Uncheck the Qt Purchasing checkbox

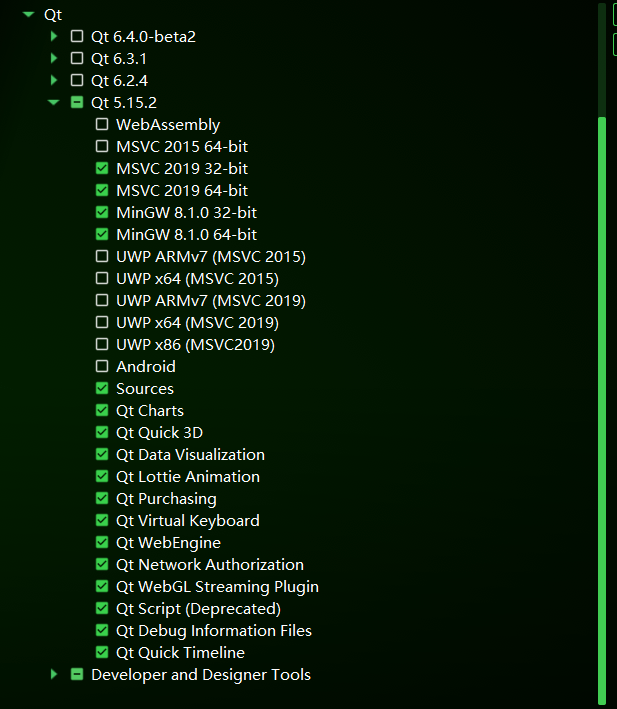coord(102,498)
